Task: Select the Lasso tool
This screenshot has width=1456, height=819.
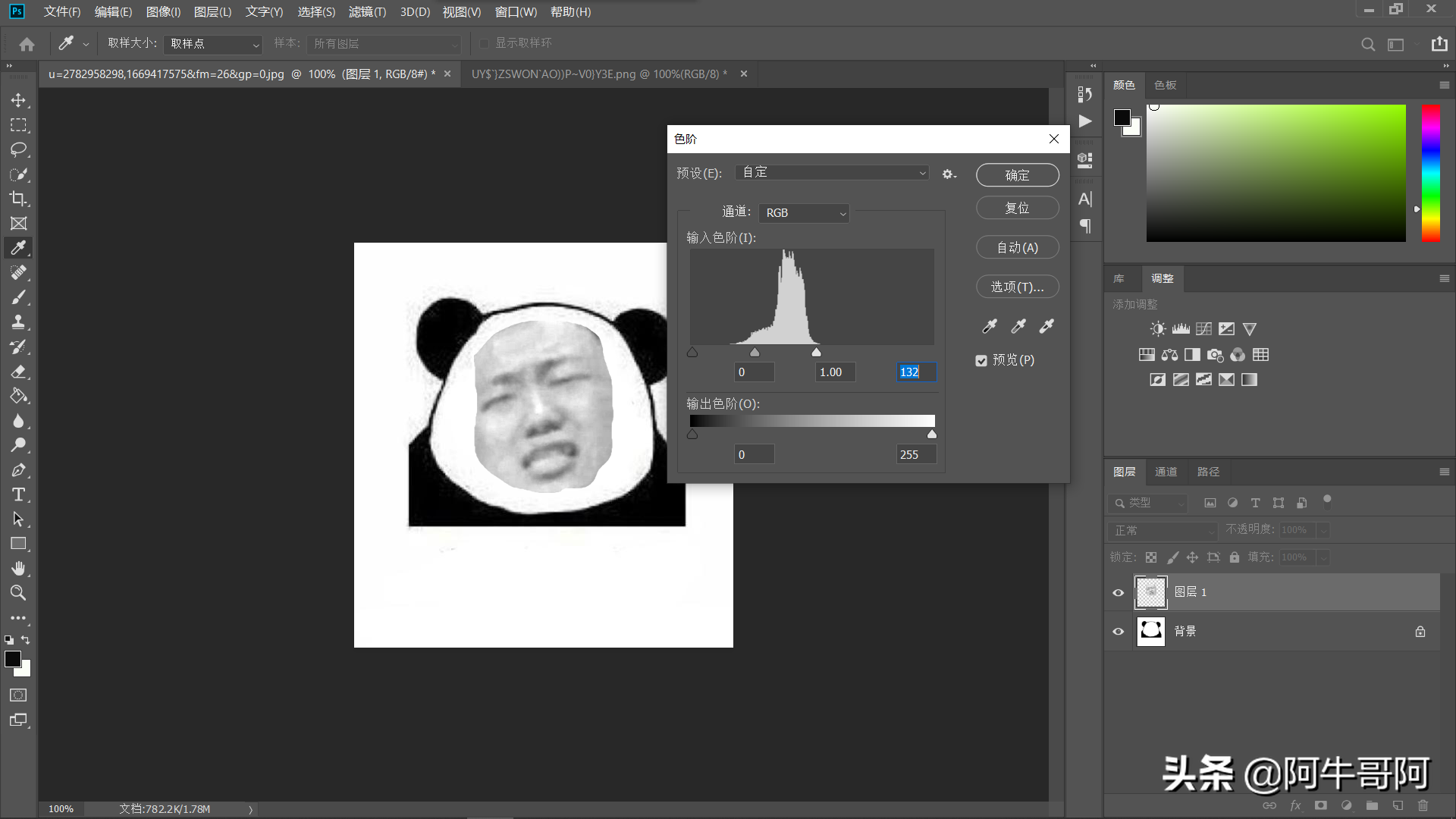Action: (x=18, y=149)
